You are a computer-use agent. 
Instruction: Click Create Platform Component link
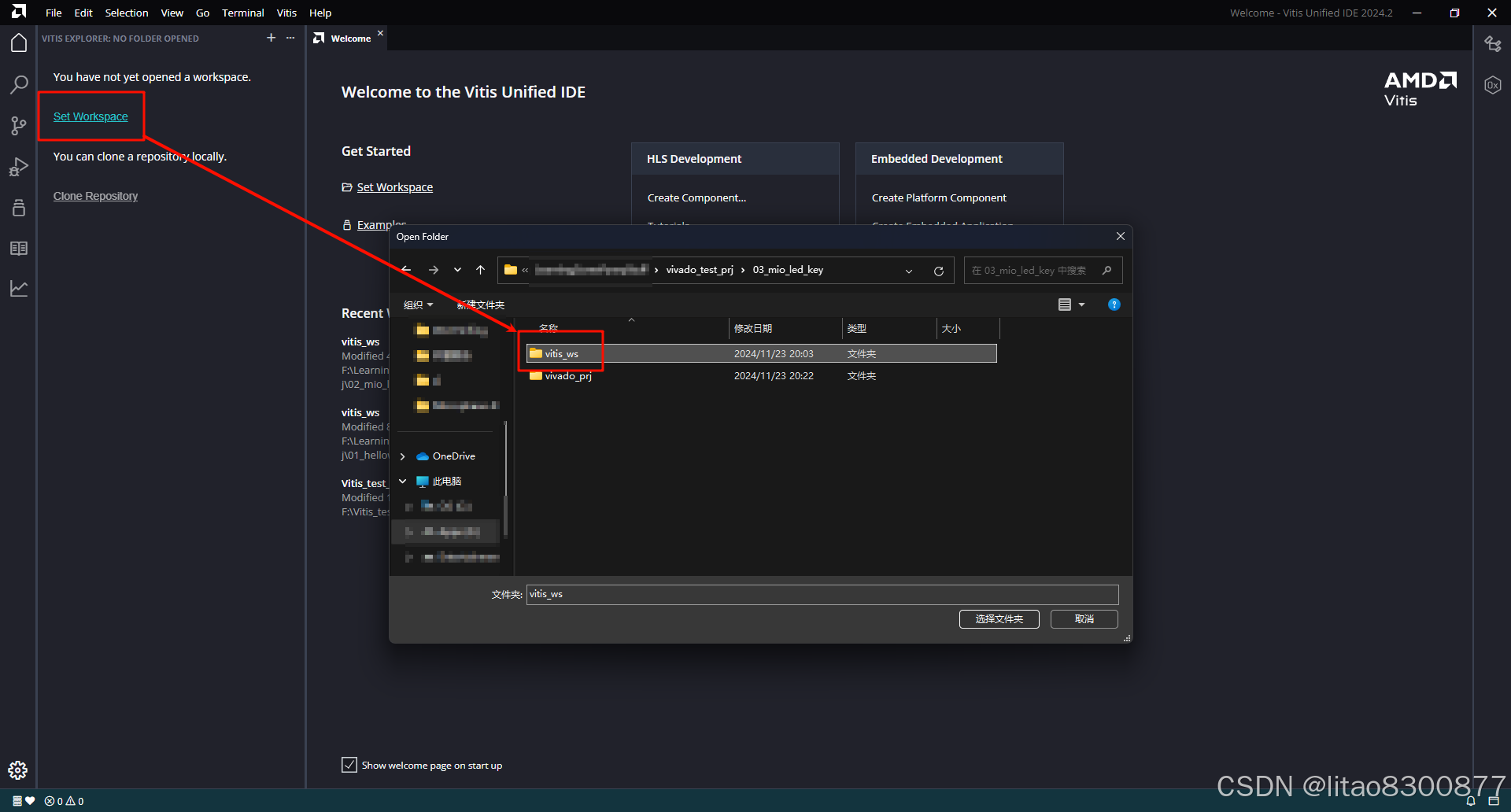coord(939,197)
